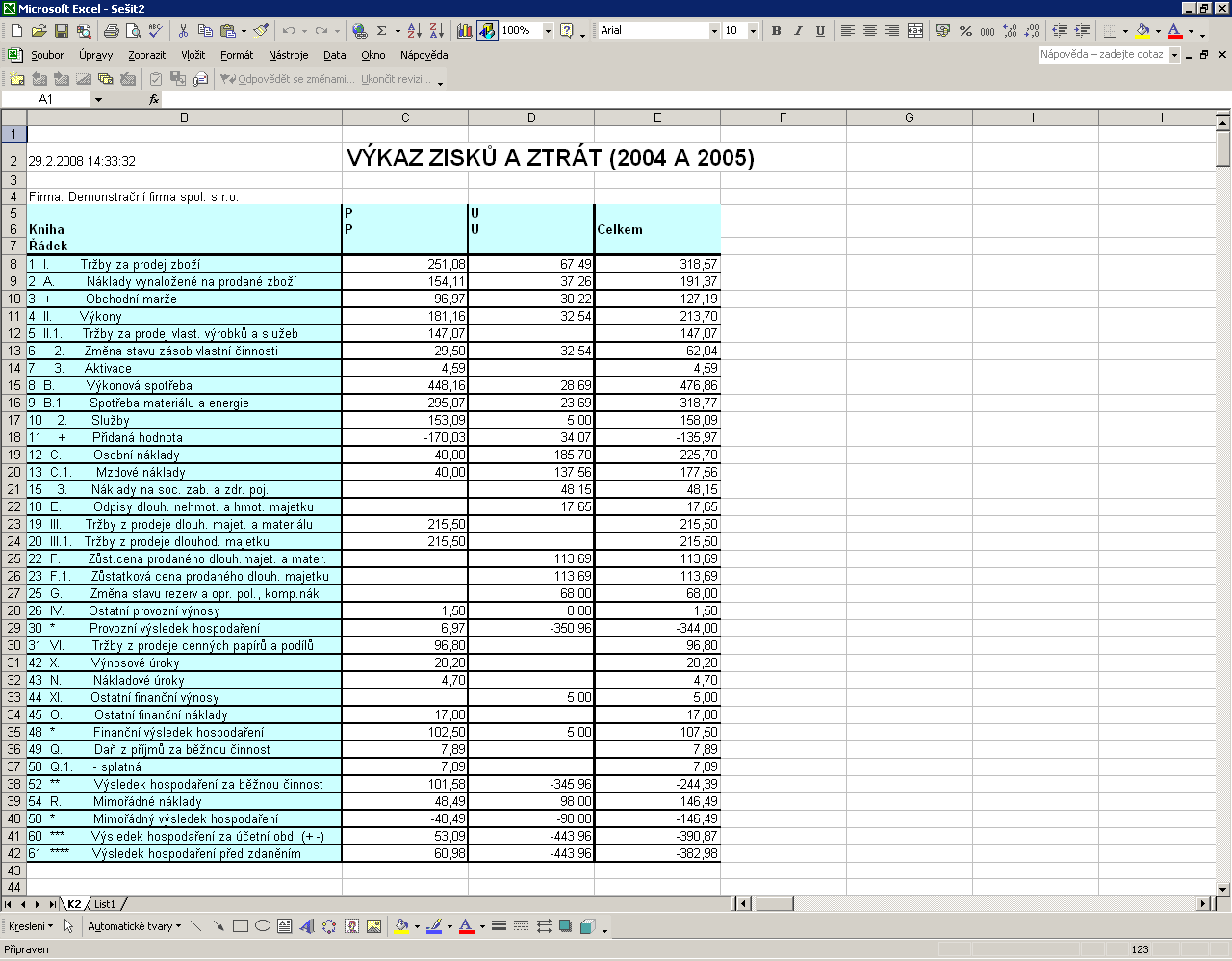Expand the borders style dropdown arrow
The width and height of the screenshot is (1232, 961).
(1125, 31)
